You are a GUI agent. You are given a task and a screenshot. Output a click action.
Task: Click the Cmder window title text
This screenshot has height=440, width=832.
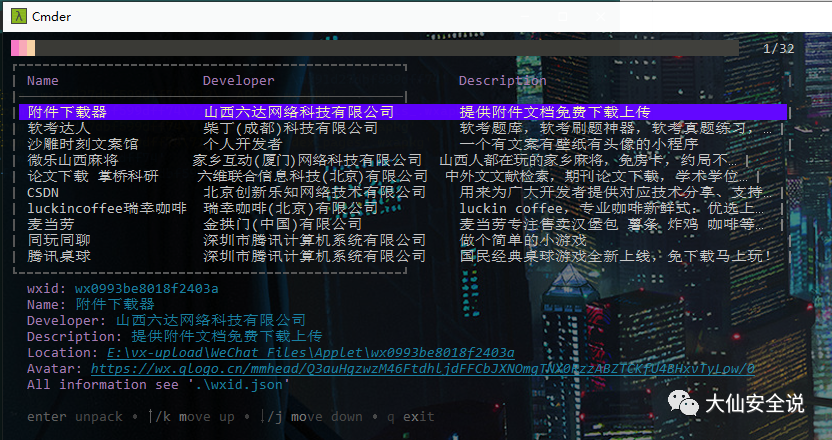click(x=51, y=16)
